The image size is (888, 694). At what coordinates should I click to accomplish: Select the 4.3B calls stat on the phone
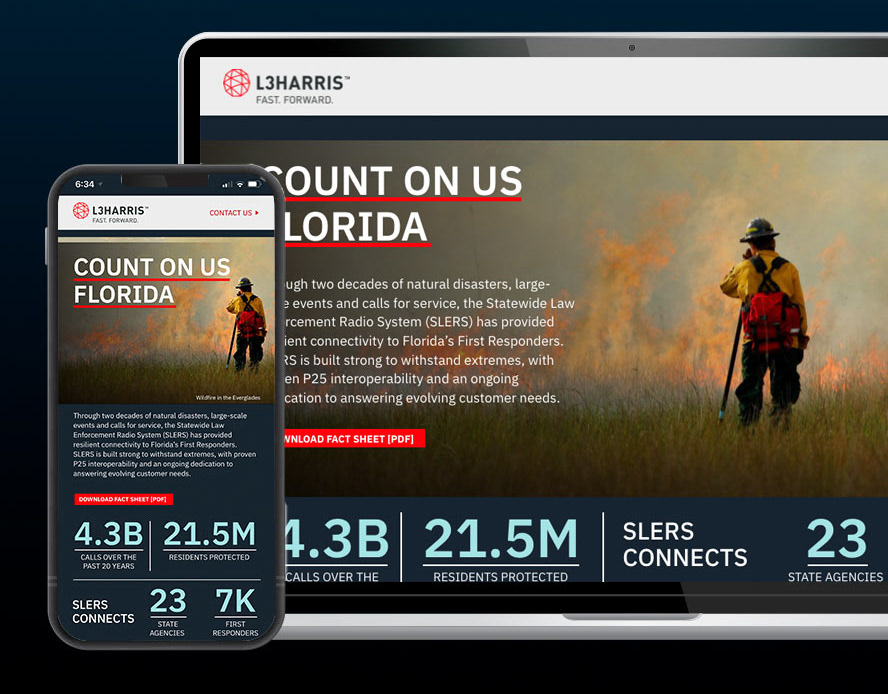[108, 545]
